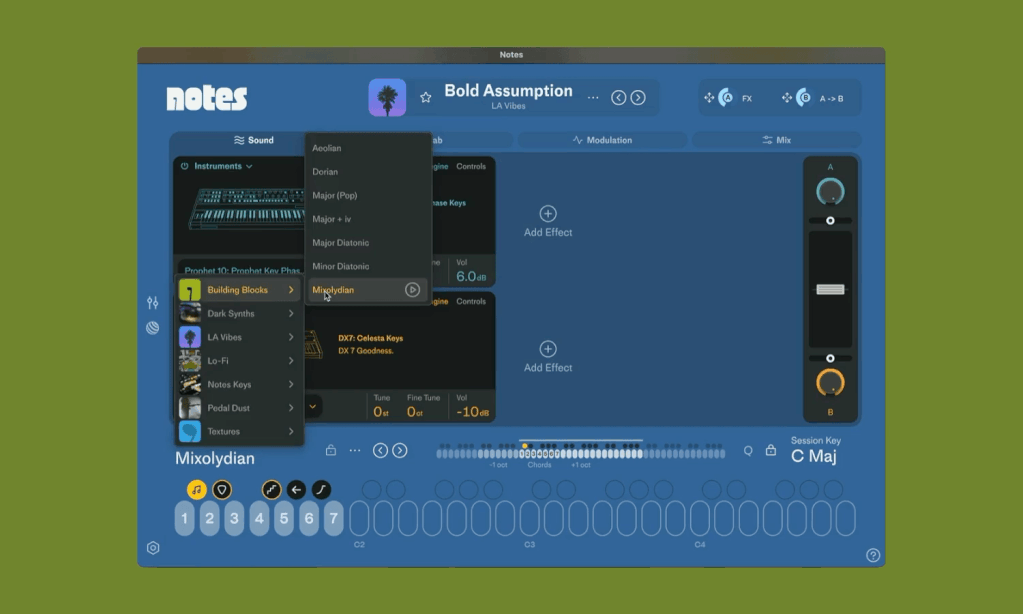Click Add Effect in the upper slot
The height and width of the screenshot is (614, 1023).
[x=548, y=222]
